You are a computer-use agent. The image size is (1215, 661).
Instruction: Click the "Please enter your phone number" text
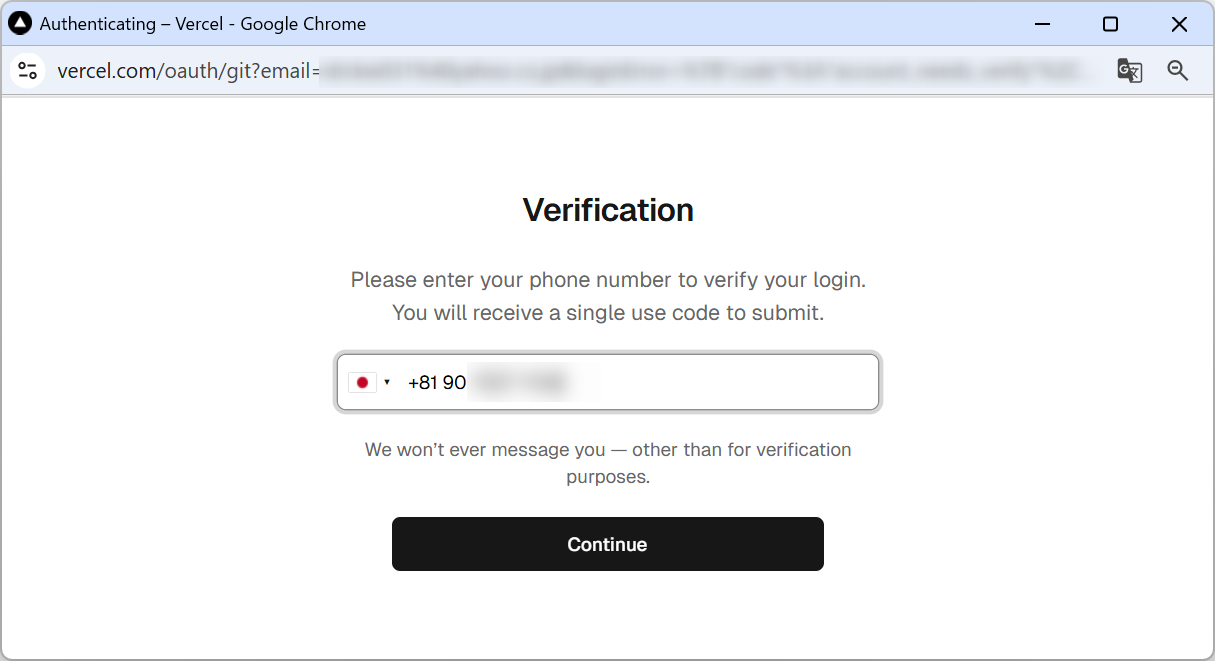pyautogui.click(x=608, y=280)
